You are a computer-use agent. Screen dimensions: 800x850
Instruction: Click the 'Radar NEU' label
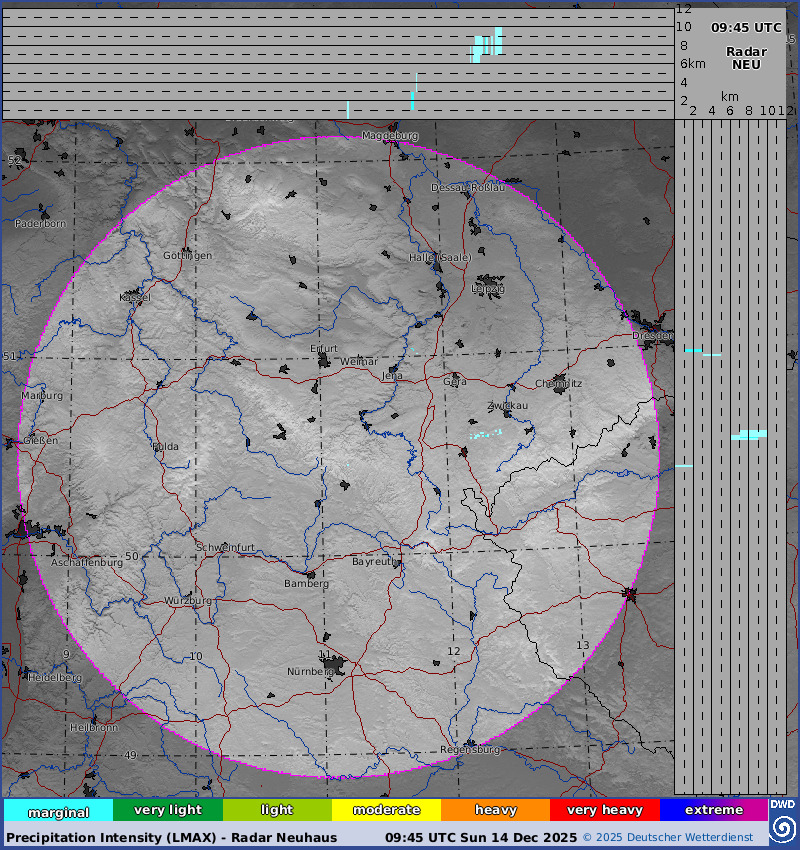click(746, 58)
